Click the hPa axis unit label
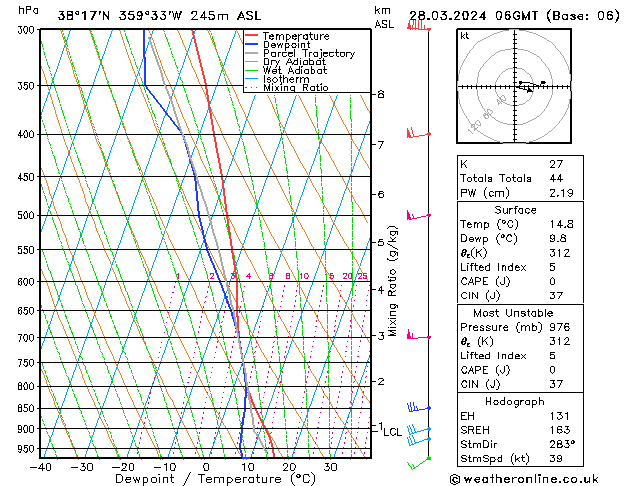Screen dimensions: 629x486 point(28,10)
